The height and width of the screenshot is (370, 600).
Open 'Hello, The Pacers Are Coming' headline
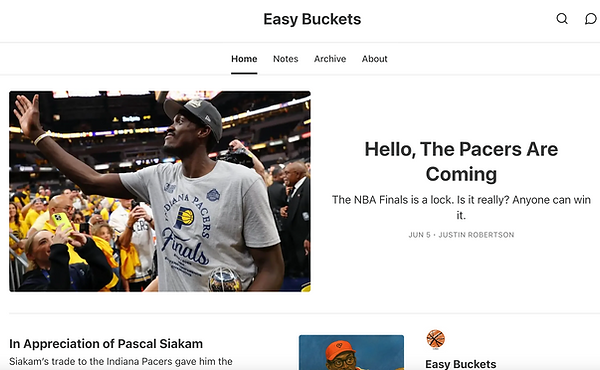[461, 161]
